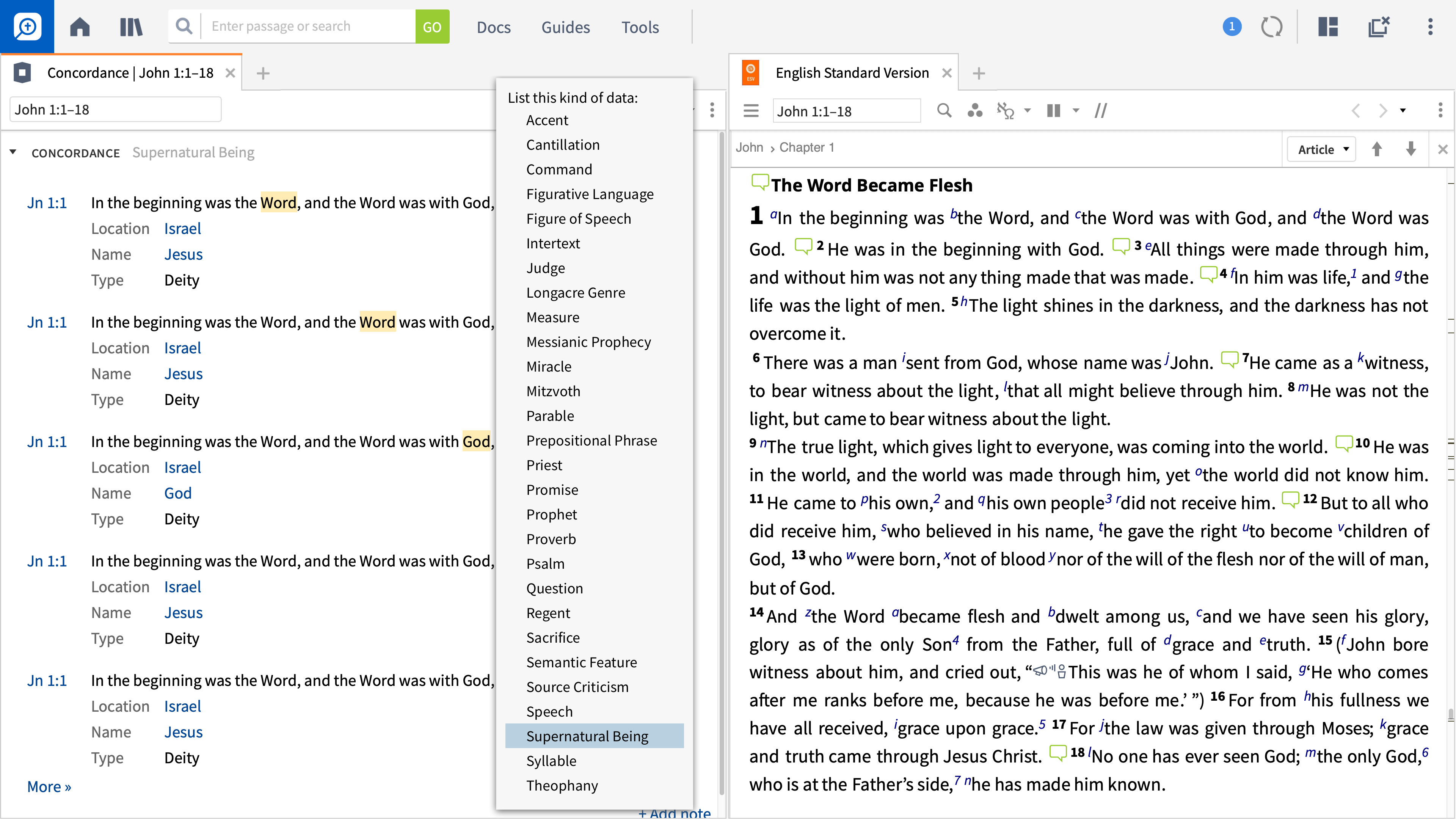Open the Library panel icon

click(x=131, y=27)
